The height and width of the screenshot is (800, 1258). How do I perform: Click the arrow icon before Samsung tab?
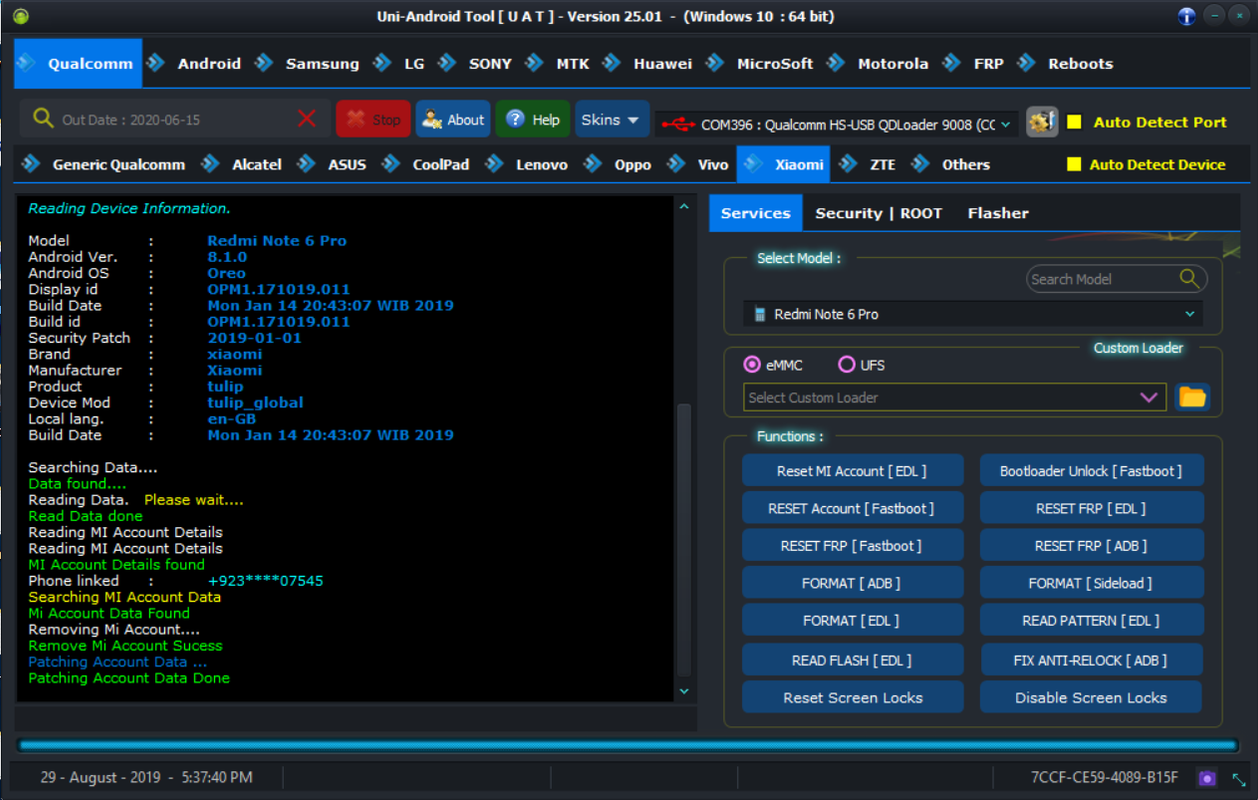(263, 63)
